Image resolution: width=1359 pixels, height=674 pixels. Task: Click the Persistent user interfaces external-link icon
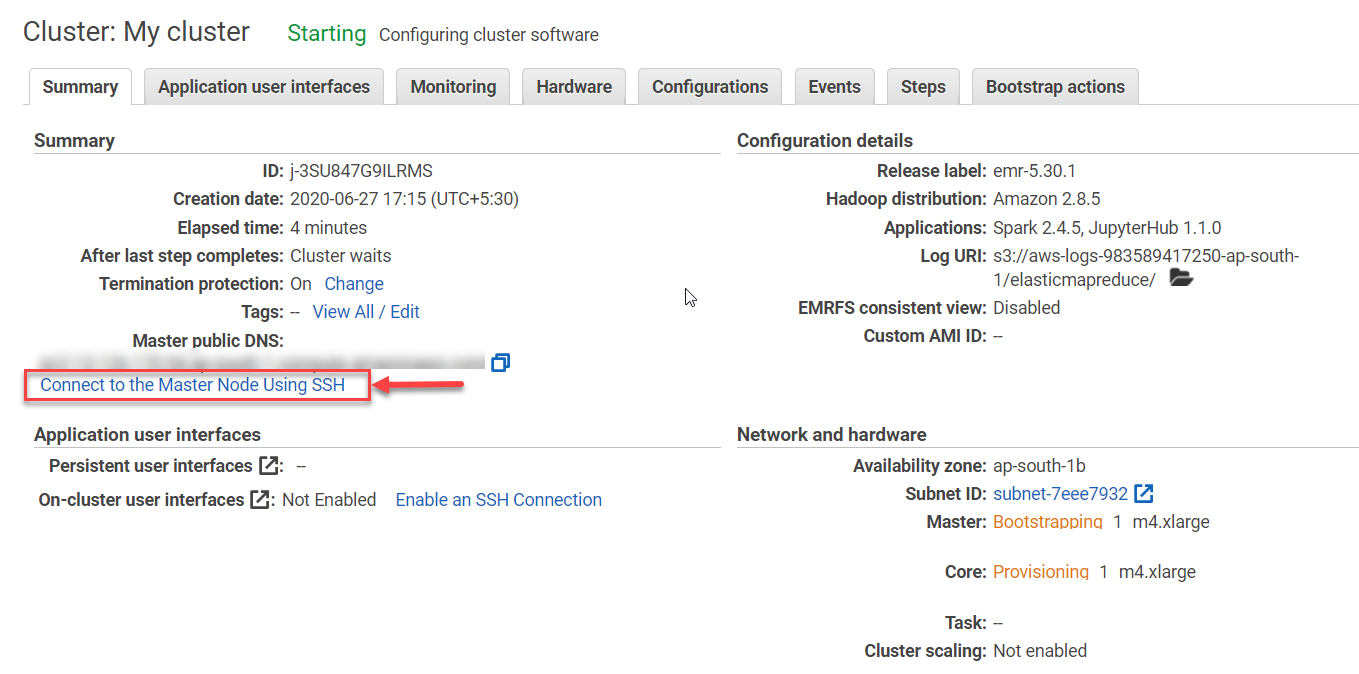[x=269, y=466]
